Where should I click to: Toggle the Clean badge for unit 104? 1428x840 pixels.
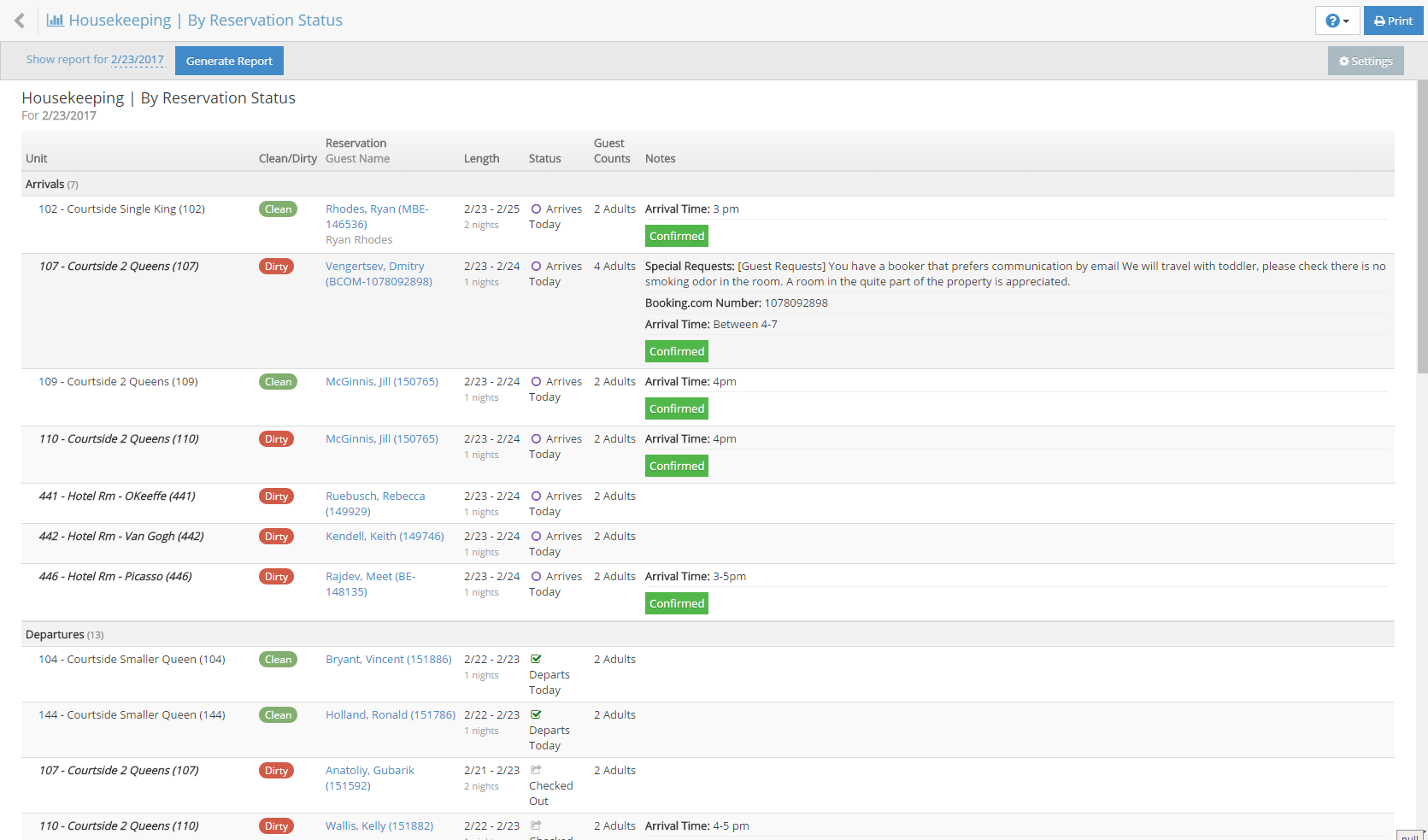point(278,660)
